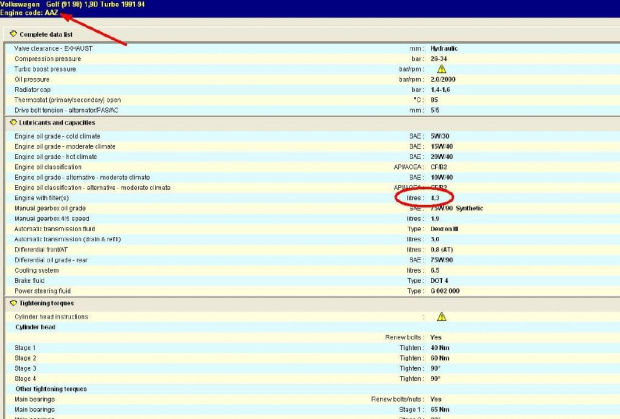Click the Manual gearbox 4/5 speed label

(x=52, y=218)
